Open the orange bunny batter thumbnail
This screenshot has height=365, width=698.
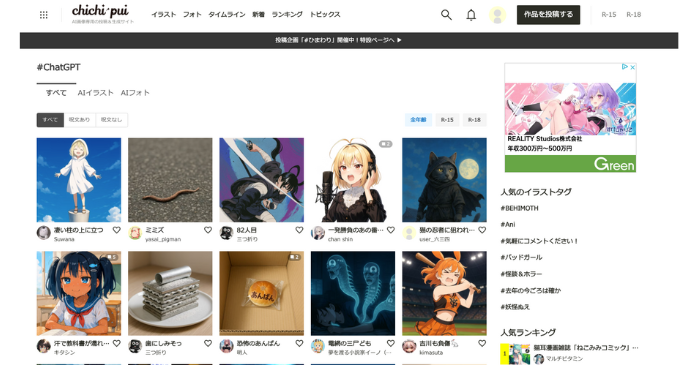pos(444,293)
